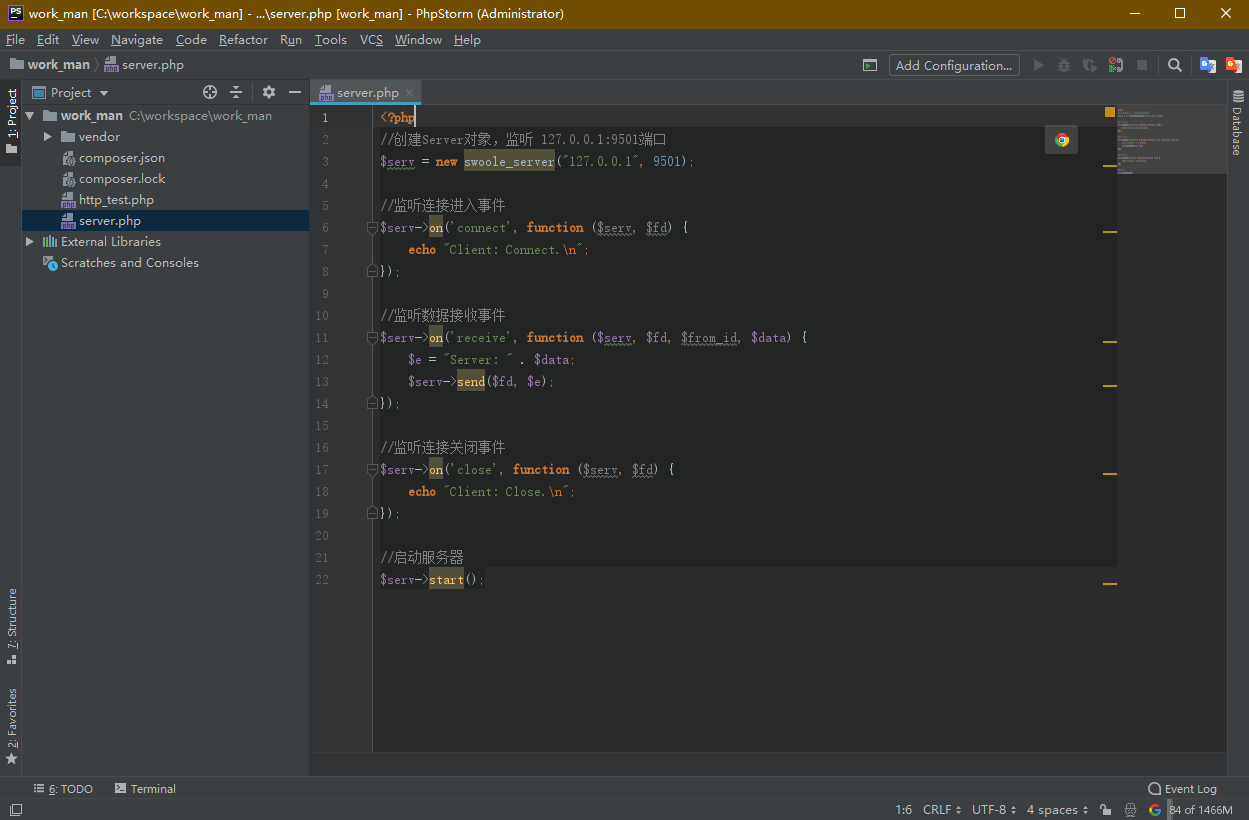1249x820 pixels.
Task: Click the 1:6 cursor position
Action: [x=904, y=810]
